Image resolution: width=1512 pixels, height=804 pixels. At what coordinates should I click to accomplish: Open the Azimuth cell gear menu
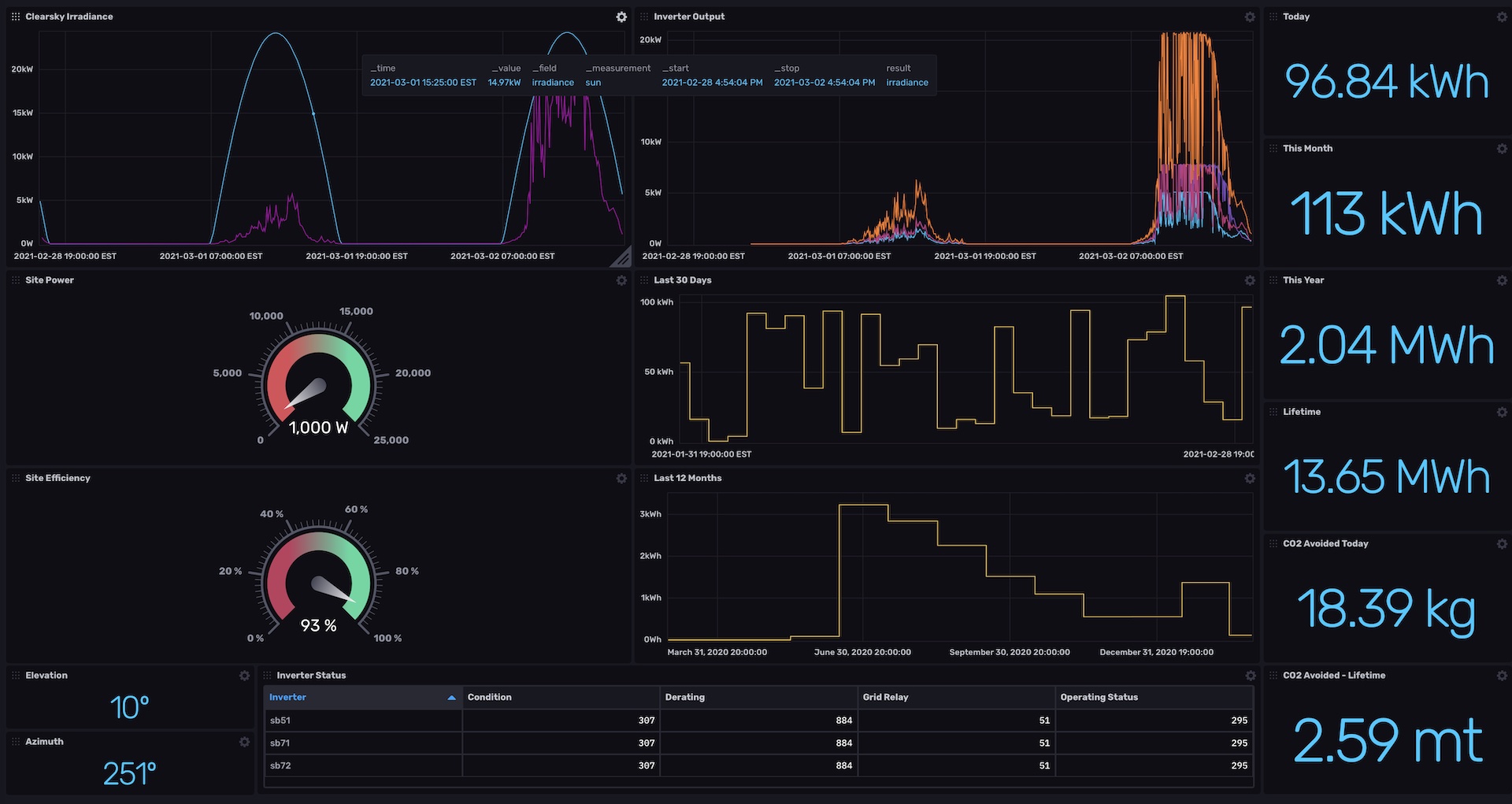point(245,742)
